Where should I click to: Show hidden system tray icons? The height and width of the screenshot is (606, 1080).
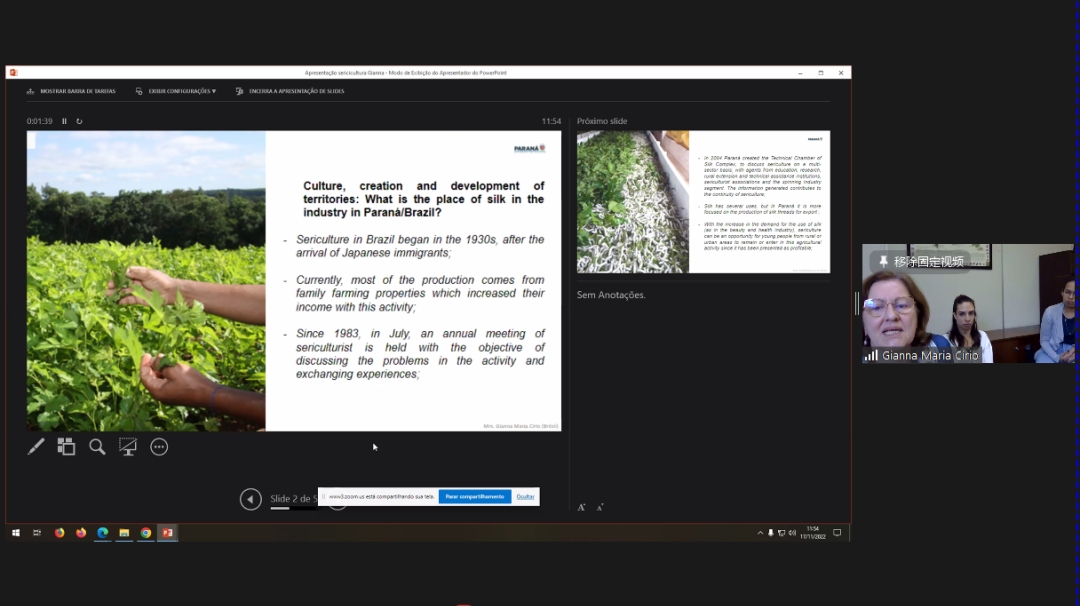pyautogui.click(x=760, y=533)
